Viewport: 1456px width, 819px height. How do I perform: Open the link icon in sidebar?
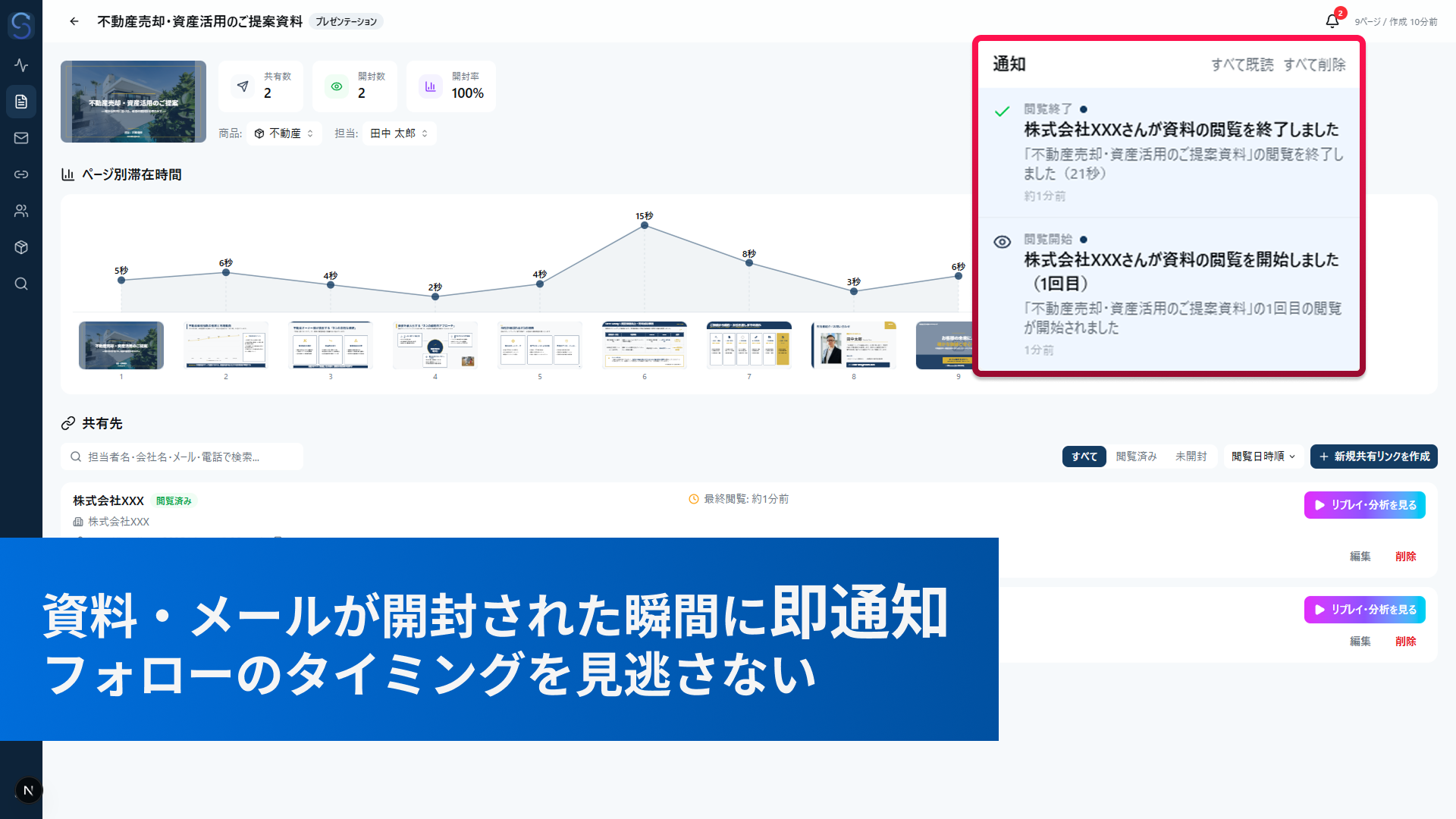pos(21,174)
